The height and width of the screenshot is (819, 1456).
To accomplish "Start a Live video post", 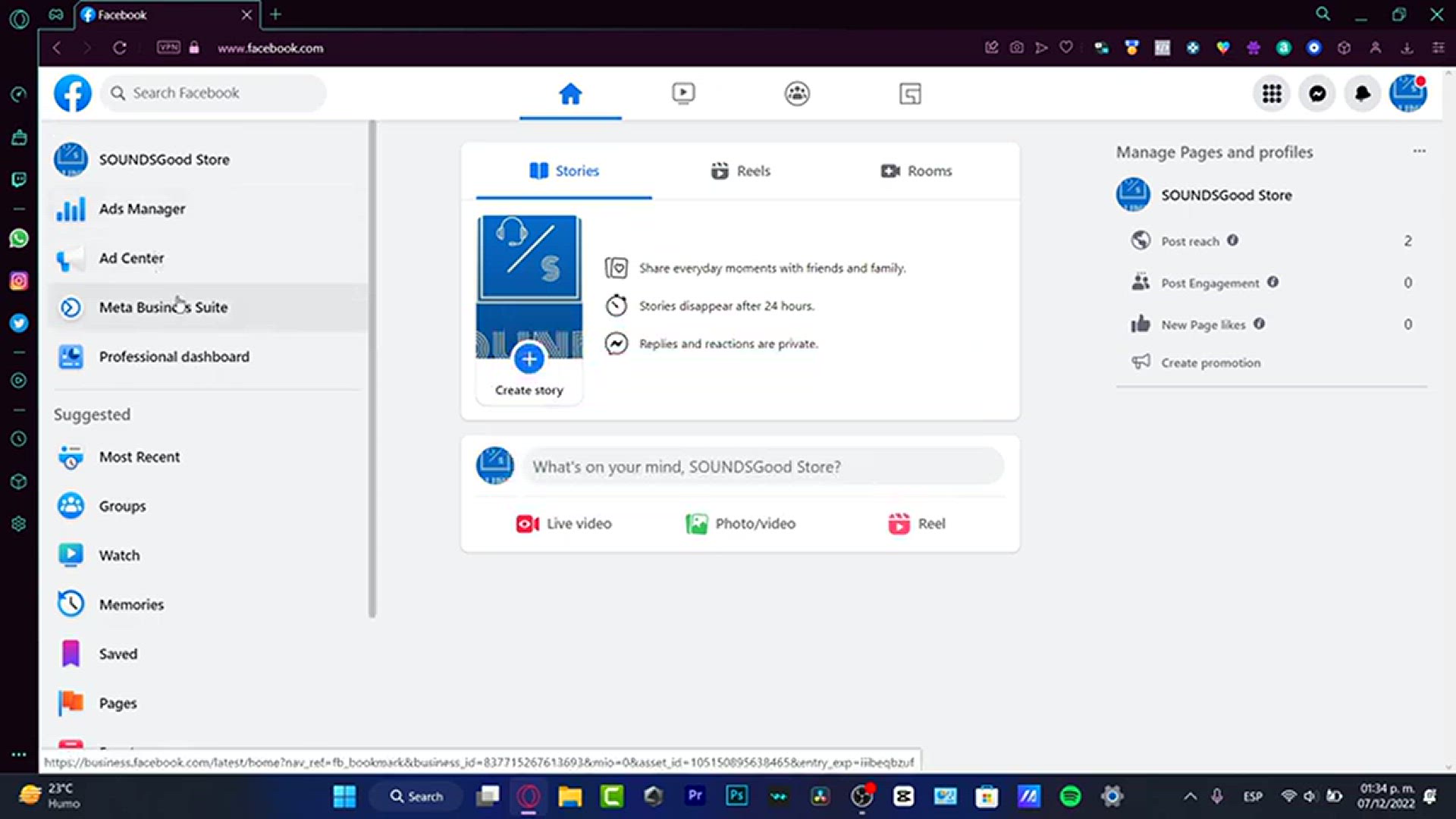I will click(x=563, y=524).
